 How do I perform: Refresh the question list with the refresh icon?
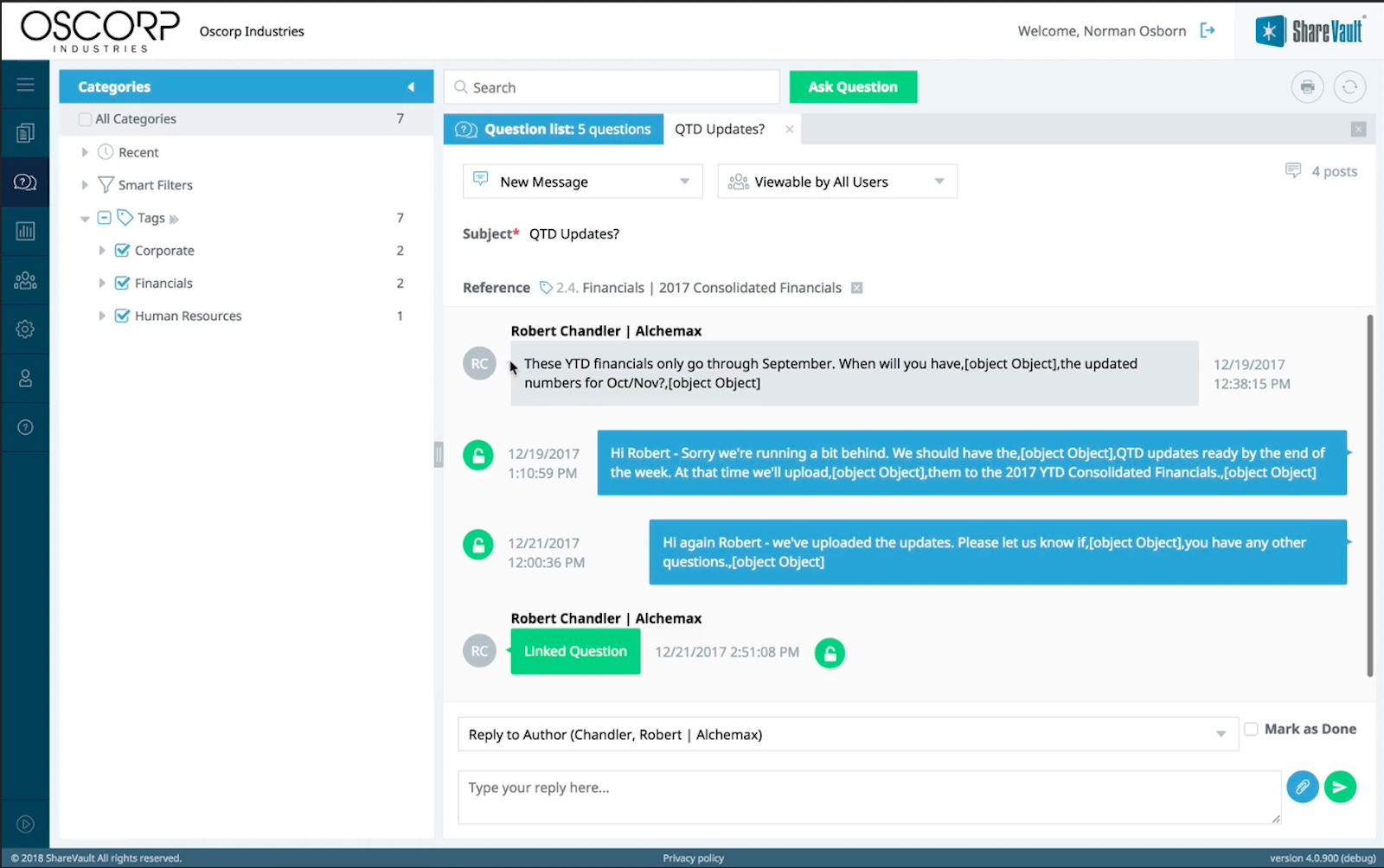pos(1349,86)
